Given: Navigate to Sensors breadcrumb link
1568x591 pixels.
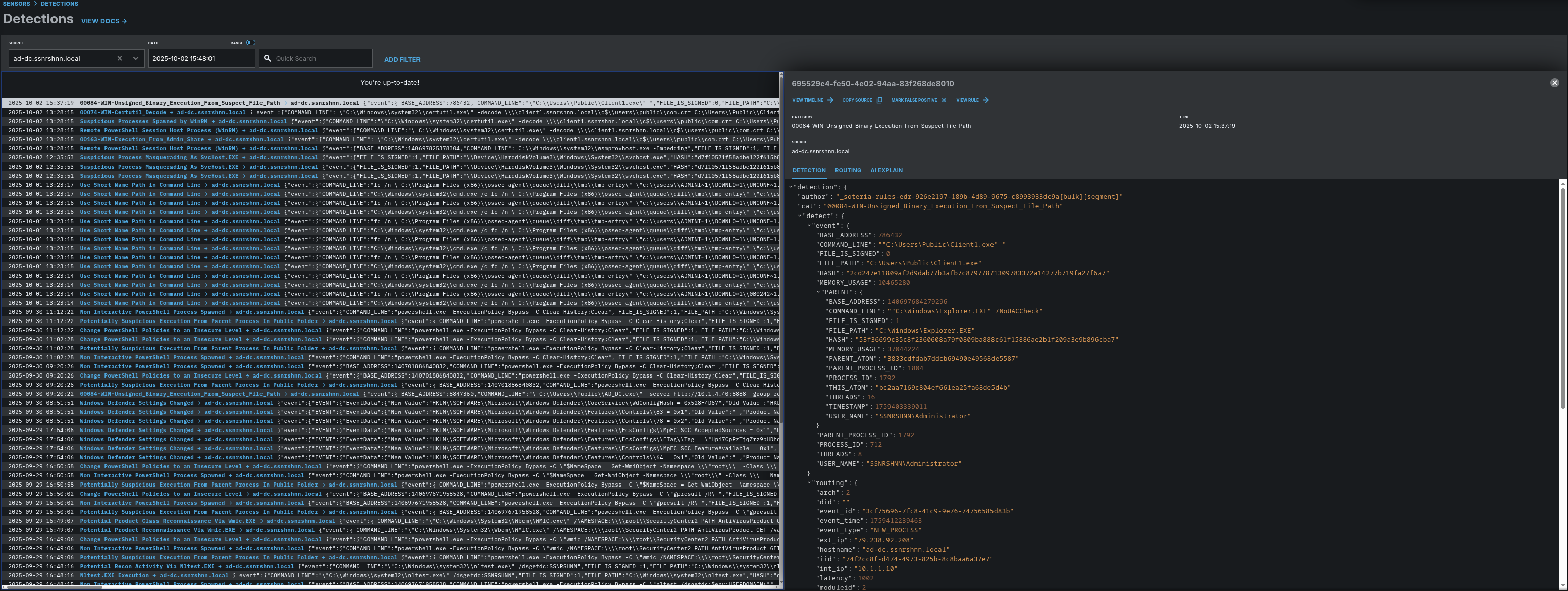Looking at the screenshot, I should 17,4.
